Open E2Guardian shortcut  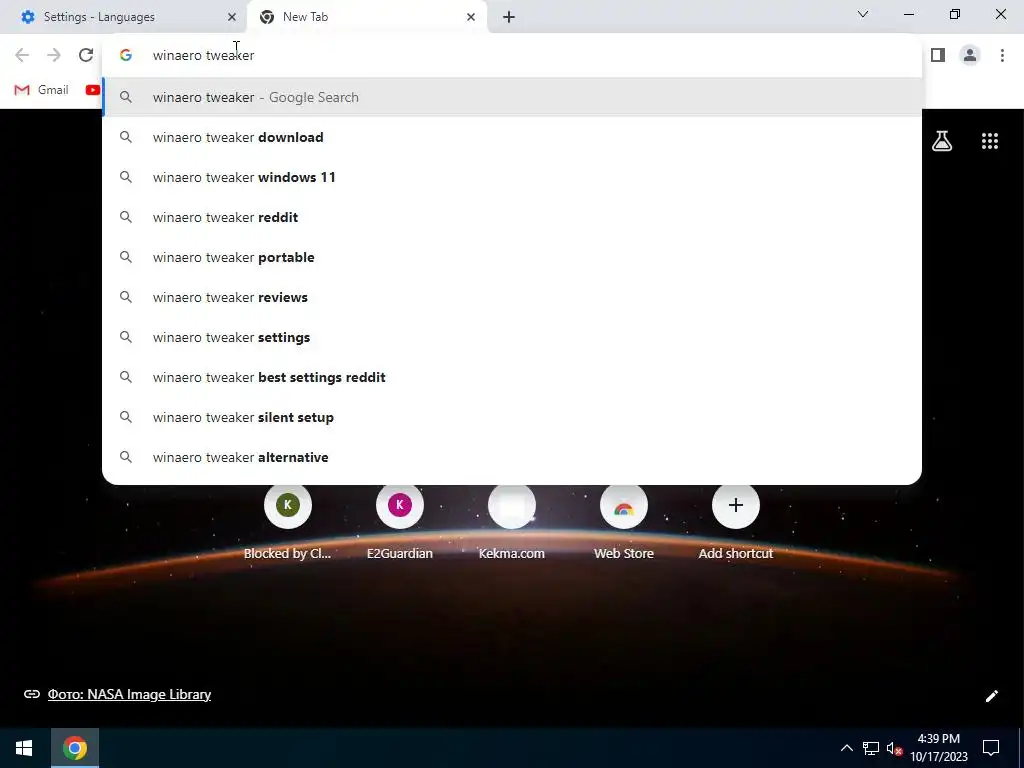click(x=400, y=522)
